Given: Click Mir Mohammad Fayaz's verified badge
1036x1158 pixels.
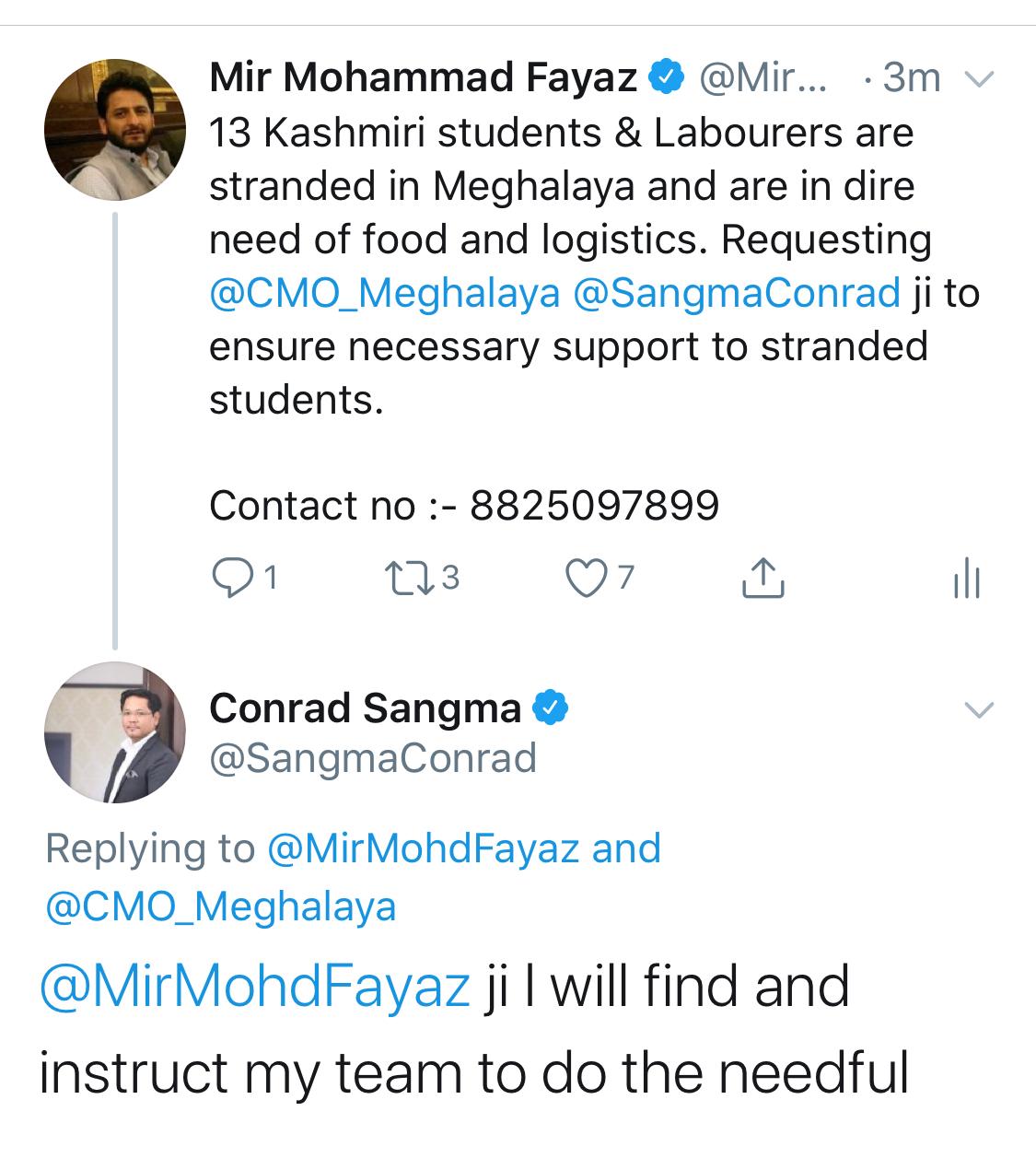Looking at the screenshot, I should [667, 78].
